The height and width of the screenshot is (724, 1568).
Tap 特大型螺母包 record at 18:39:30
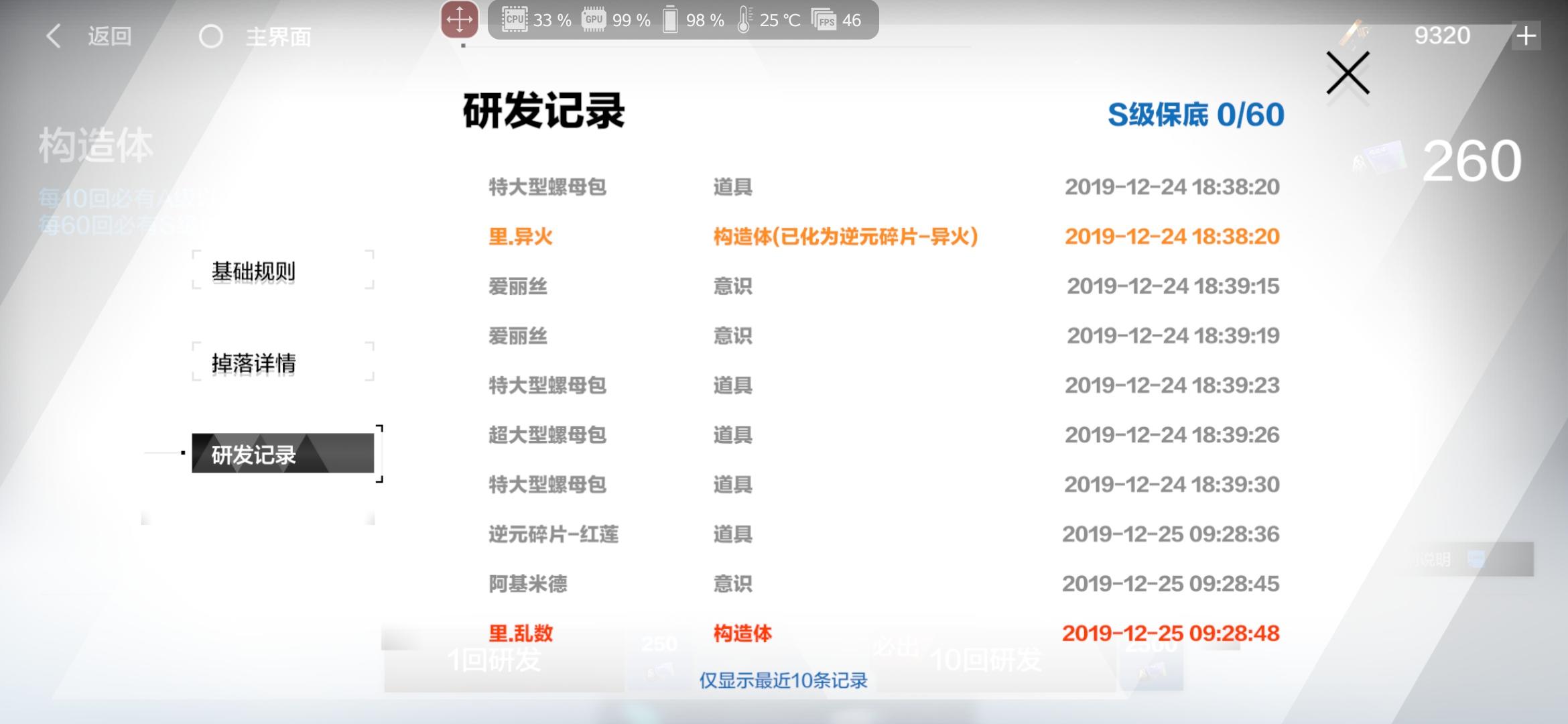pos(547,484)
